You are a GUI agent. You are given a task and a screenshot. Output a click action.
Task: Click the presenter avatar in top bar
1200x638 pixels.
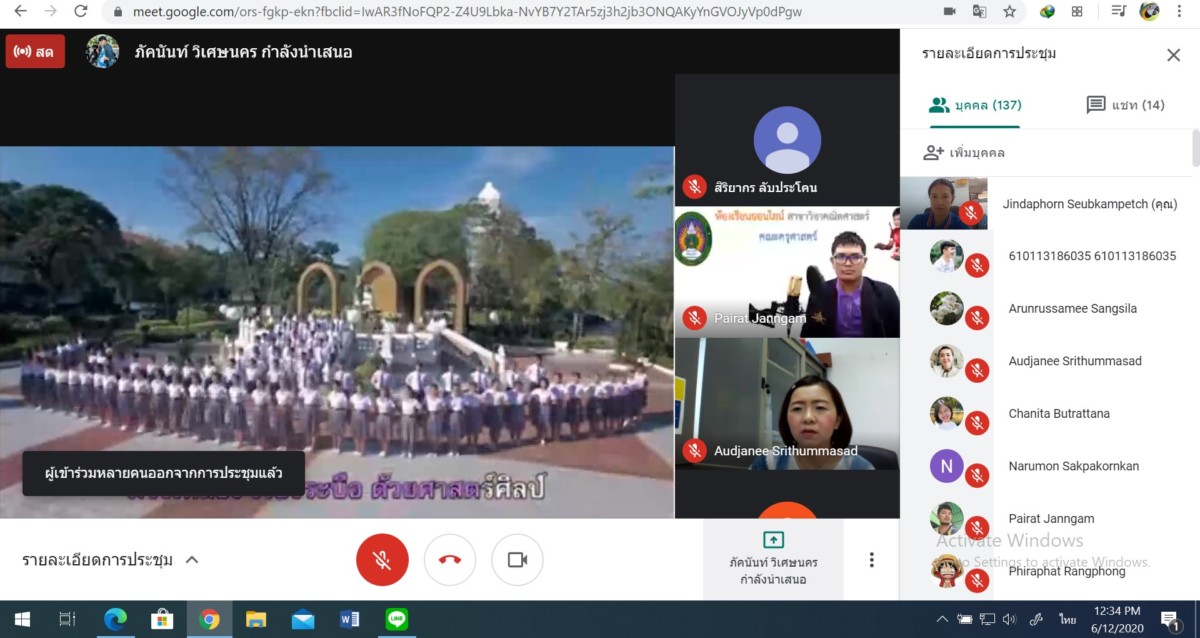point(102,52)
